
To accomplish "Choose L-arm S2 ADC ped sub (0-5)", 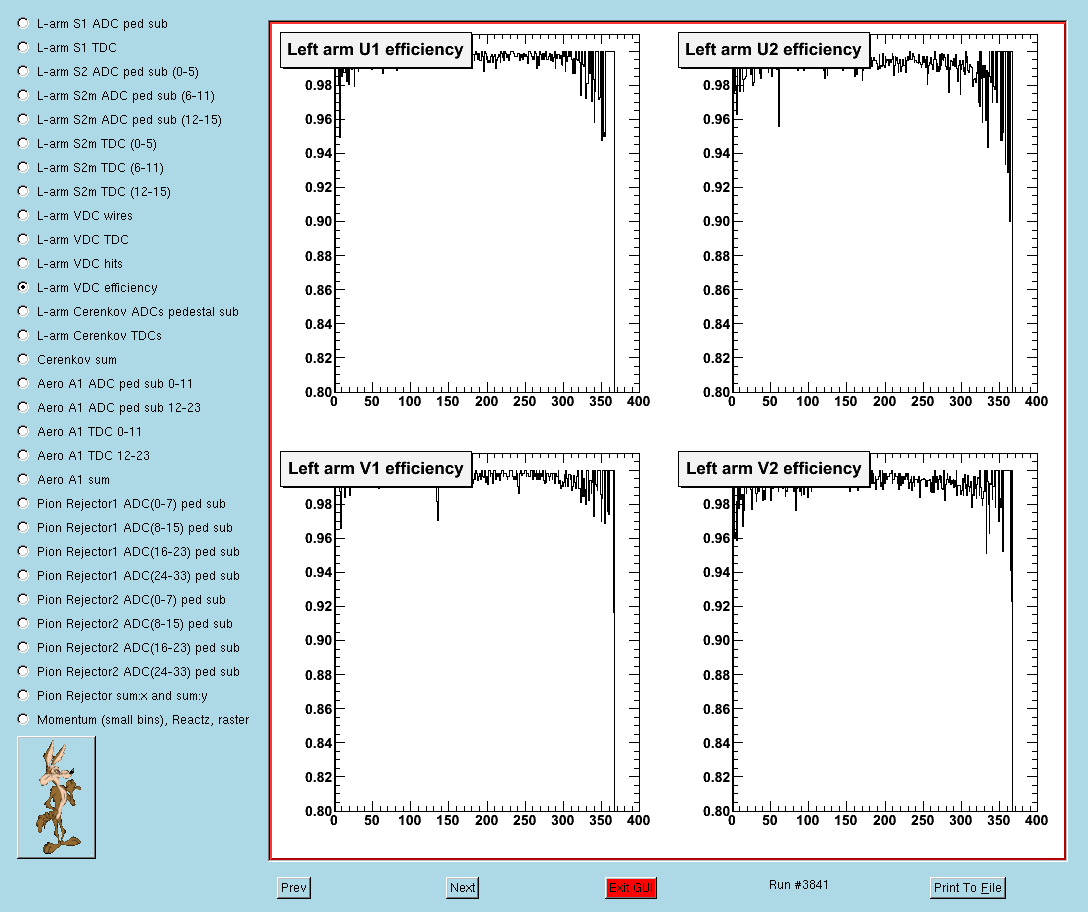I will point(23,71).
